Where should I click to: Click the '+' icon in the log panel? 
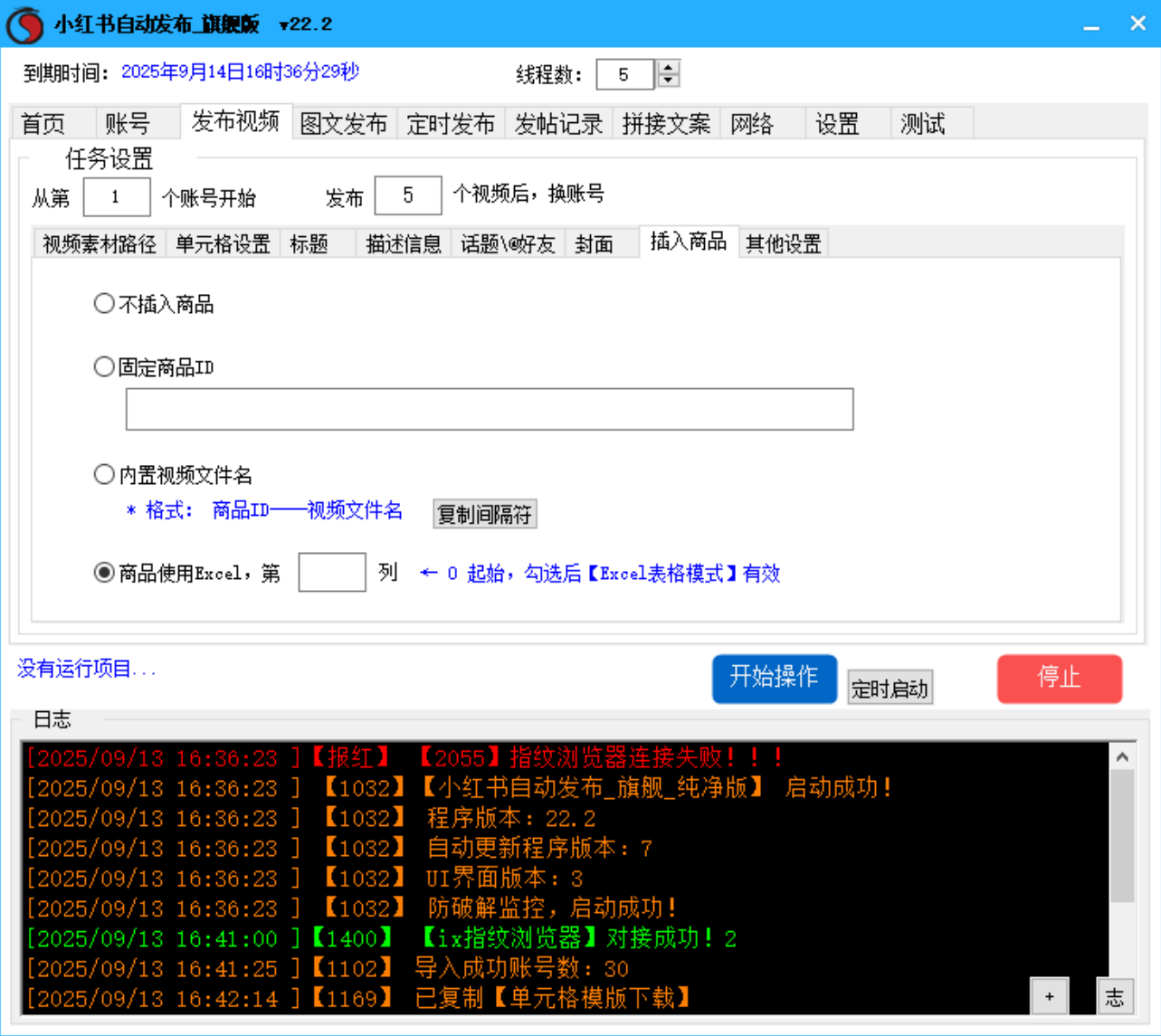click(1050, 995)
